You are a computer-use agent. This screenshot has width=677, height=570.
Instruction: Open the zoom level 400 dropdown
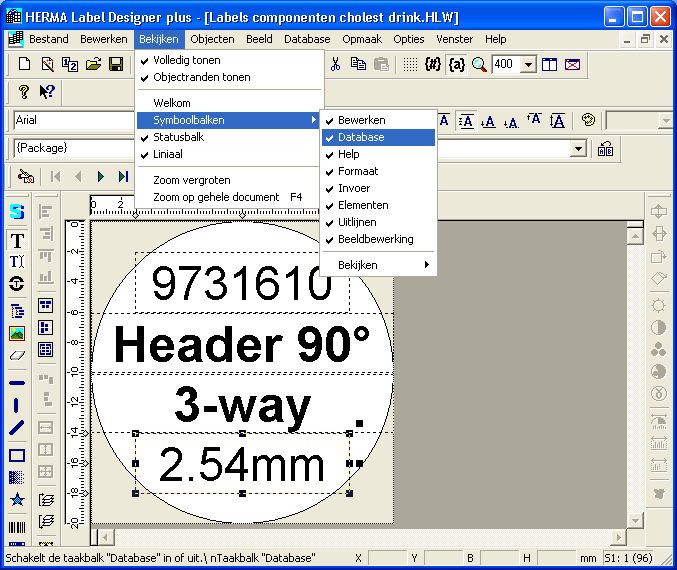coord(529,65)
